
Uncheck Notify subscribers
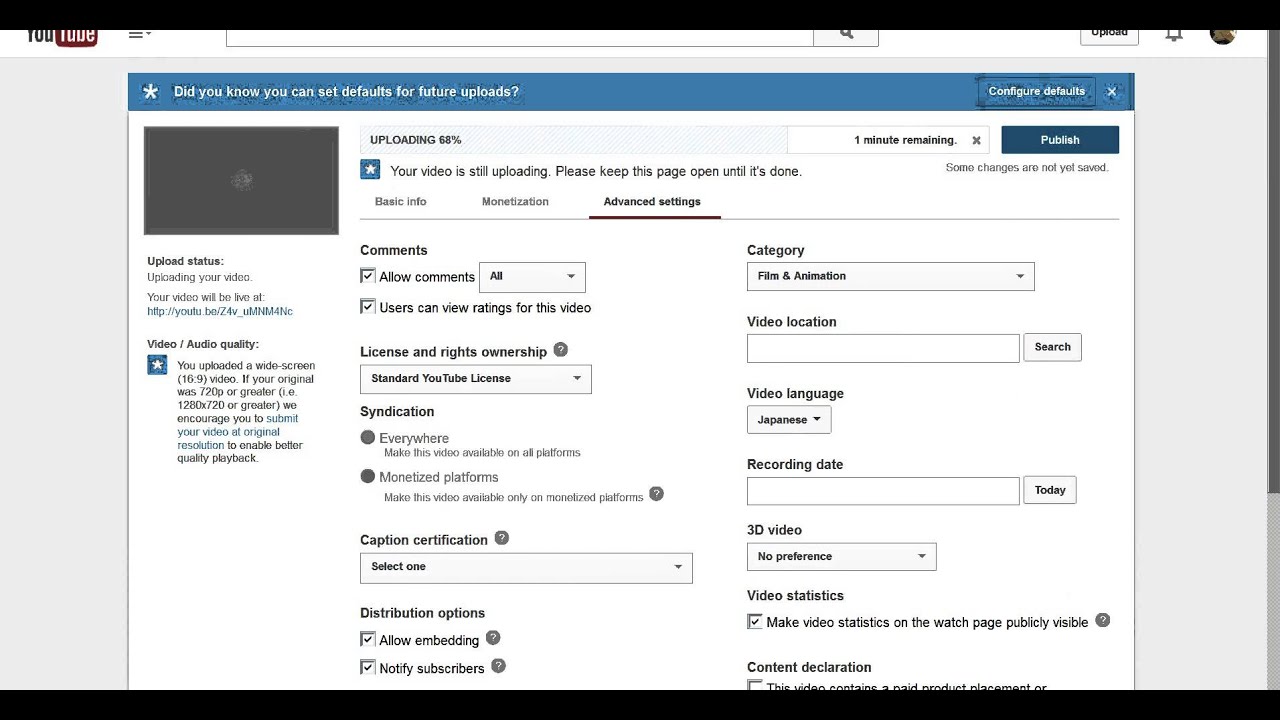pyautogui.click(x=368, y=667)
